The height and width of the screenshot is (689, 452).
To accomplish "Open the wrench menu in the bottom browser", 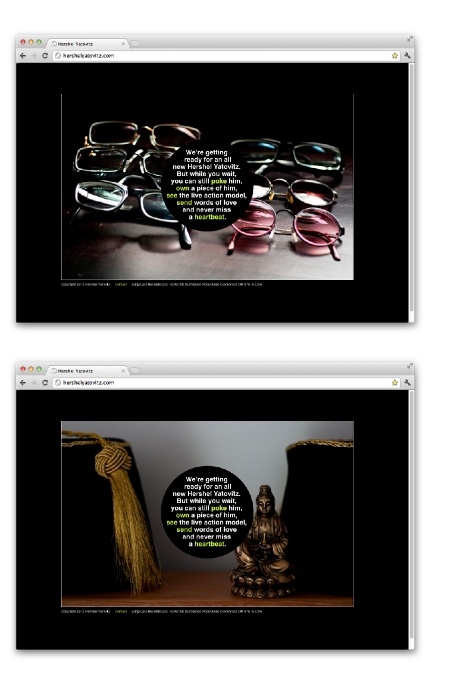I will [407, 383].
